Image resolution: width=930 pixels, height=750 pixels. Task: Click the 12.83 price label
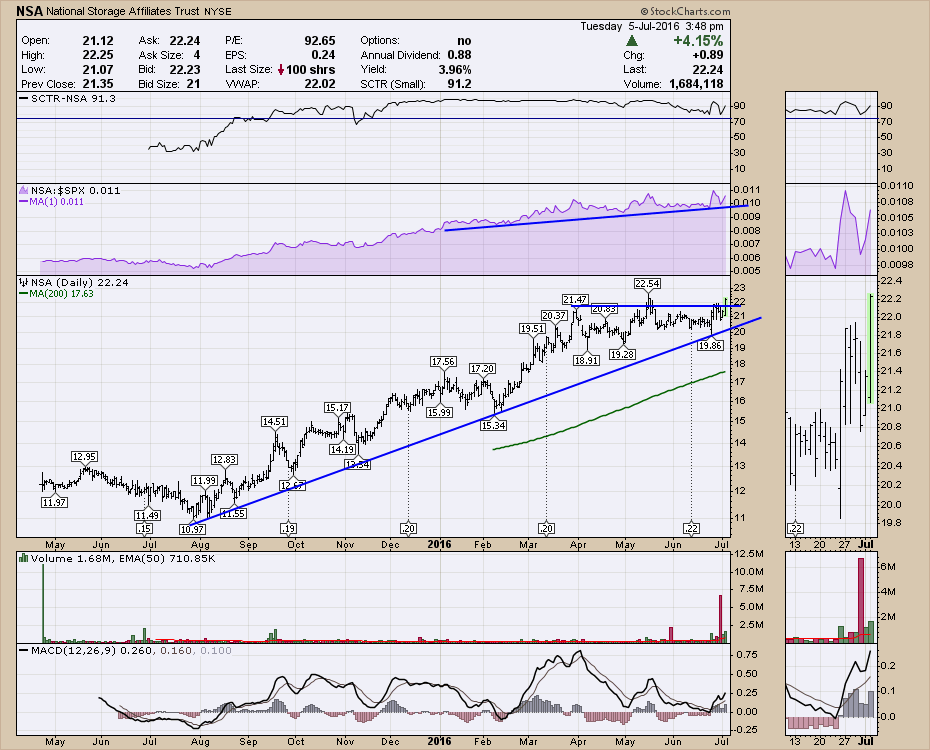(x=224, y=459)
